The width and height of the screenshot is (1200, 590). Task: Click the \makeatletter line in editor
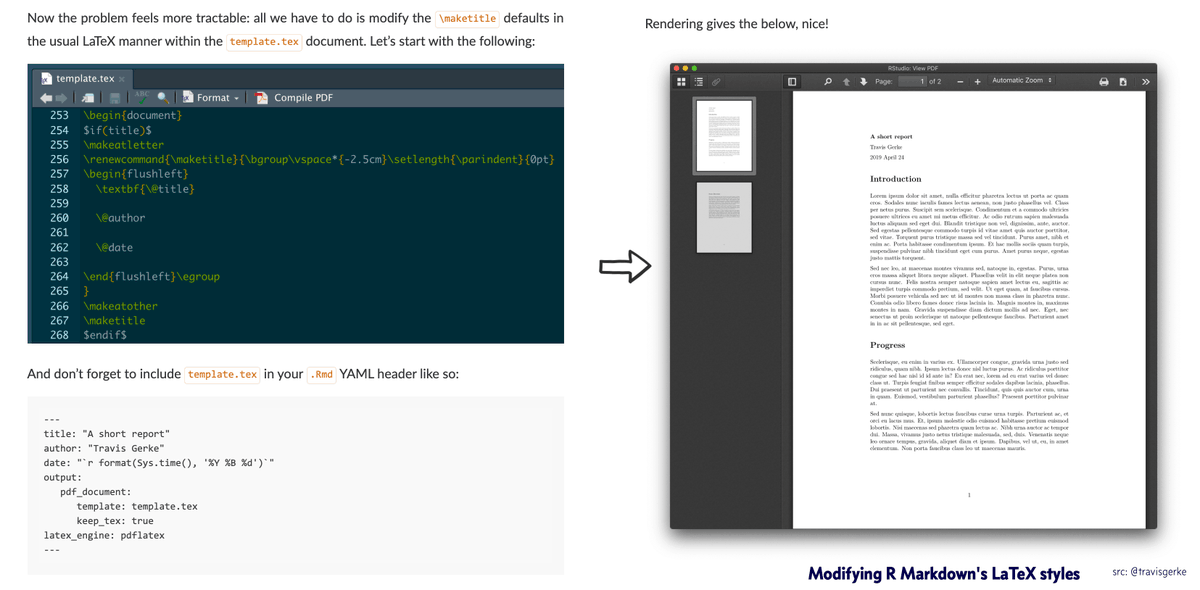tap(124, 145)
